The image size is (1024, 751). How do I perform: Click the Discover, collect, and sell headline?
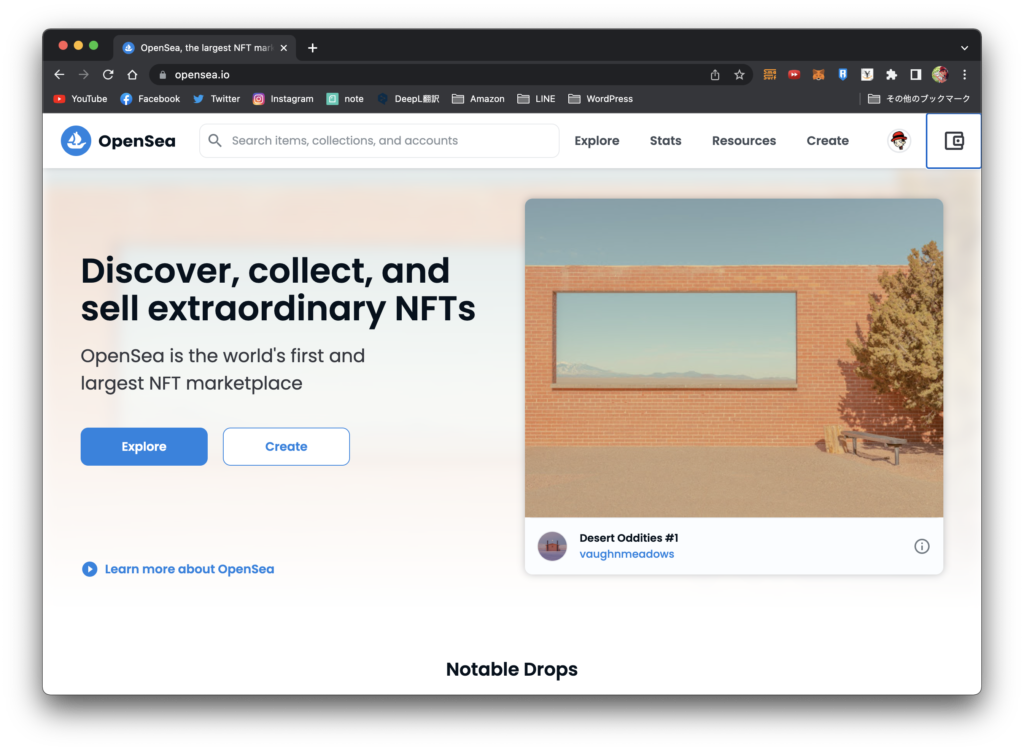coord(278,289)
